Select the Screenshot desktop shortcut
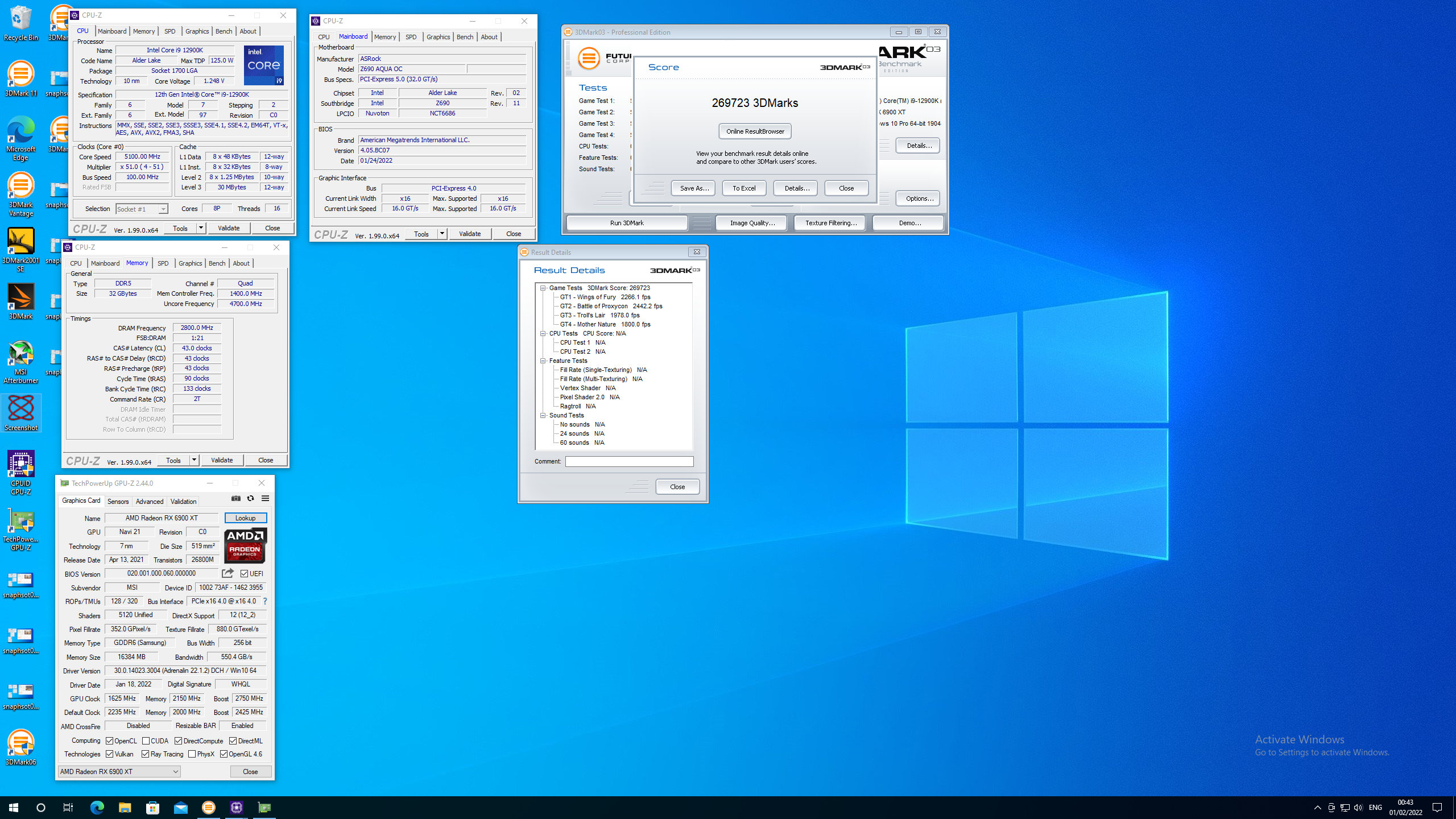Viewport: 1456px width, 819px height. tap(20, 413)
